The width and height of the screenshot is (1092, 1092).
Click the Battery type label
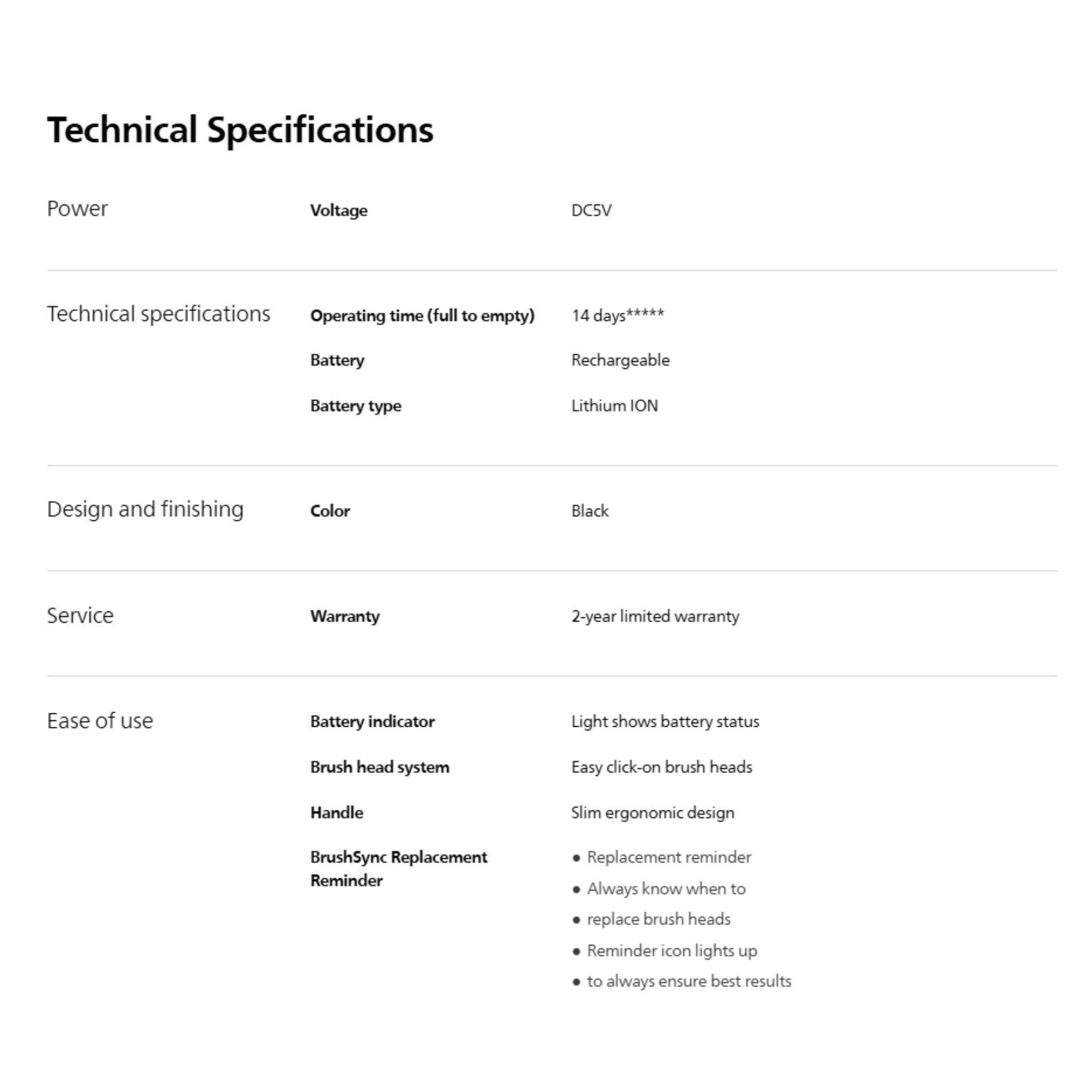point(356,406)
